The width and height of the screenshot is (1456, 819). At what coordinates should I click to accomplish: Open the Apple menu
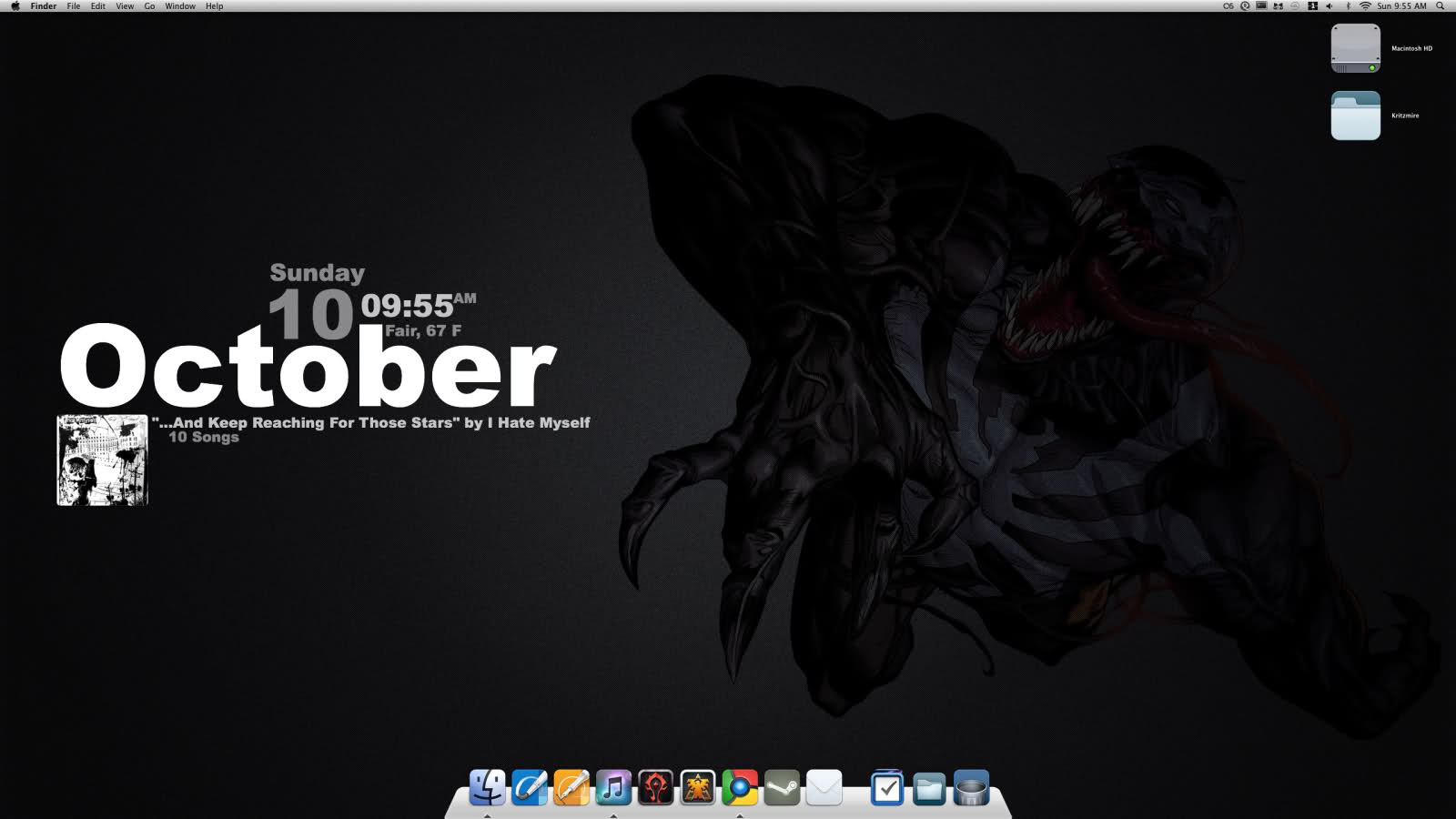pos(15,6)
